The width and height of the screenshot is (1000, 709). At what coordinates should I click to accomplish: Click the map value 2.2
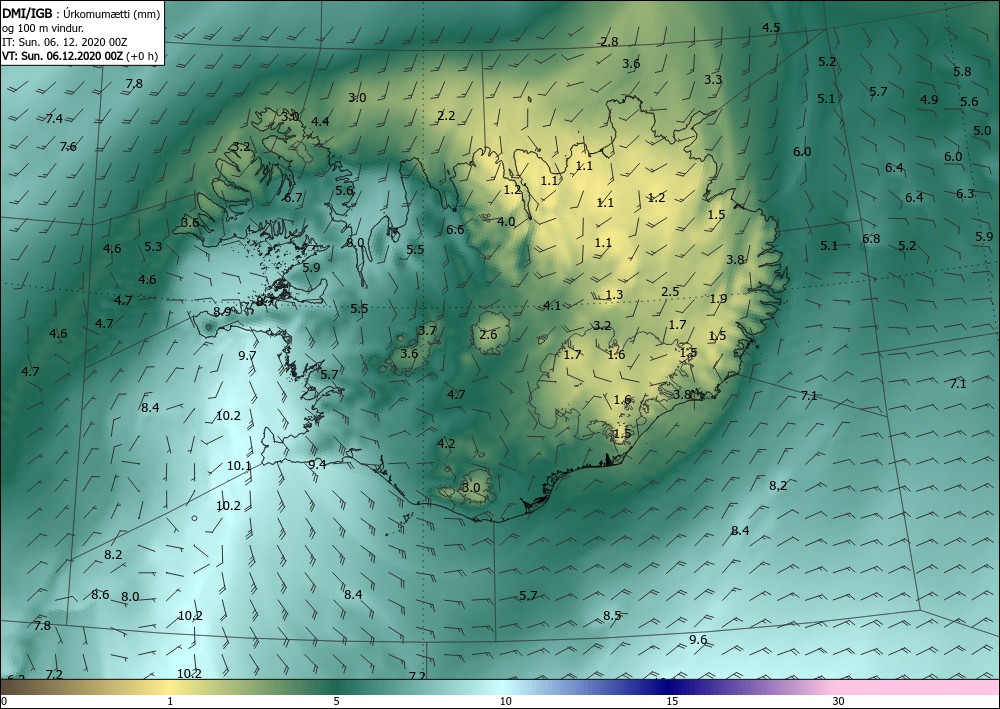(x=446, y=115)
